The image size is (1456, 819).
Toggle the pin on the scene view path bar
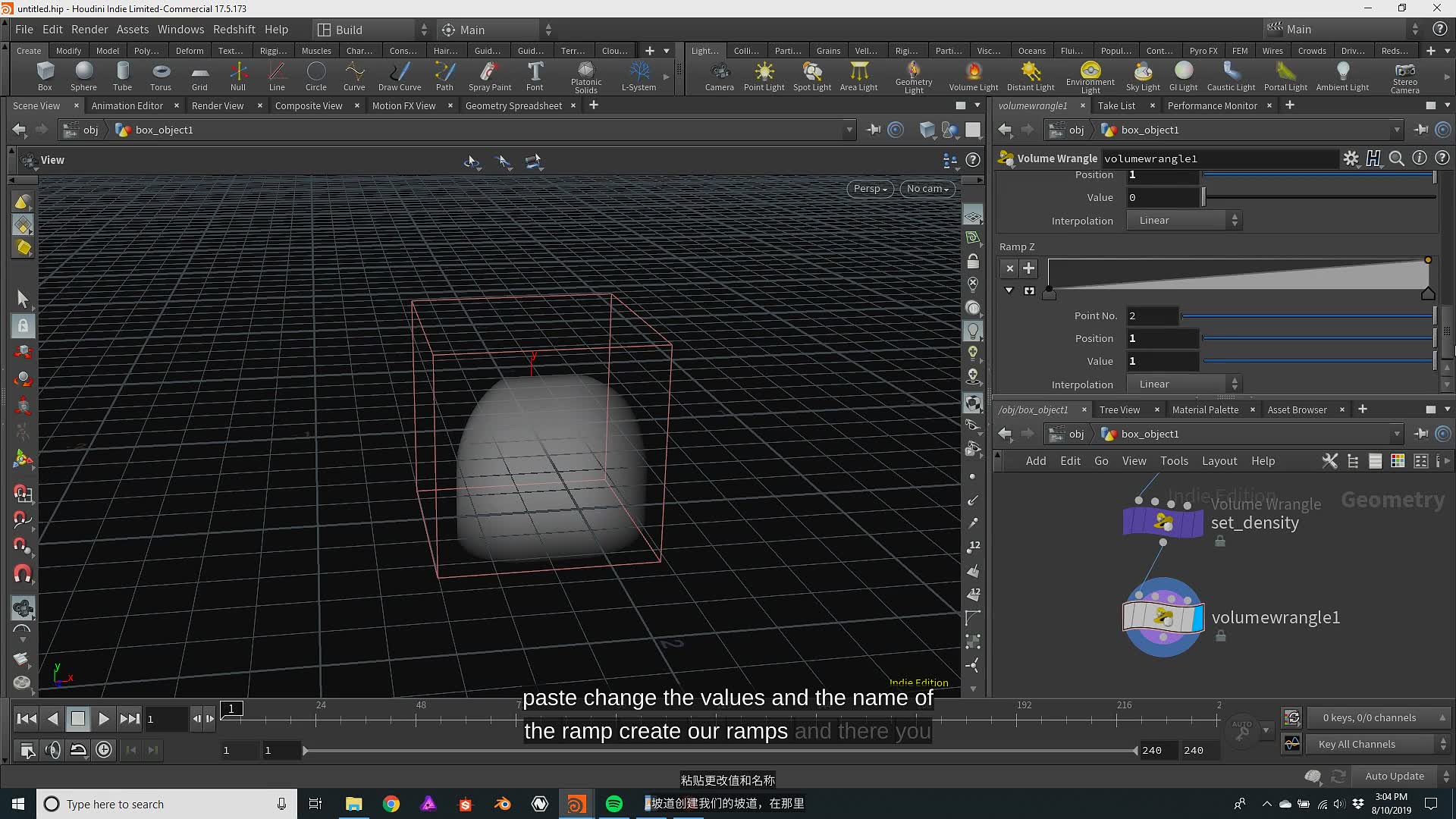(x=874, y=130)
